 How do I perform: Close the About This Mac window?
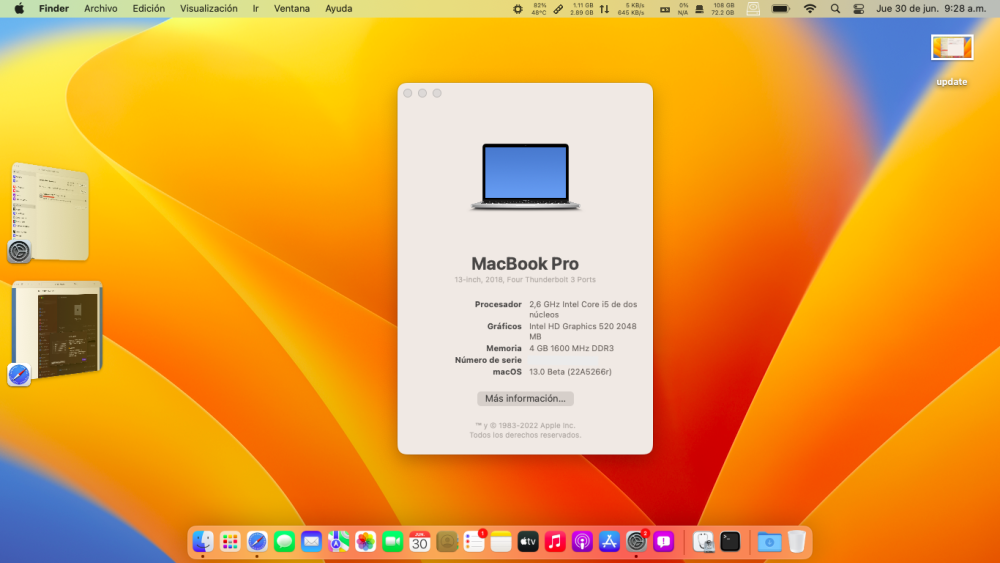pyautogui.click(x=408, y=93)
